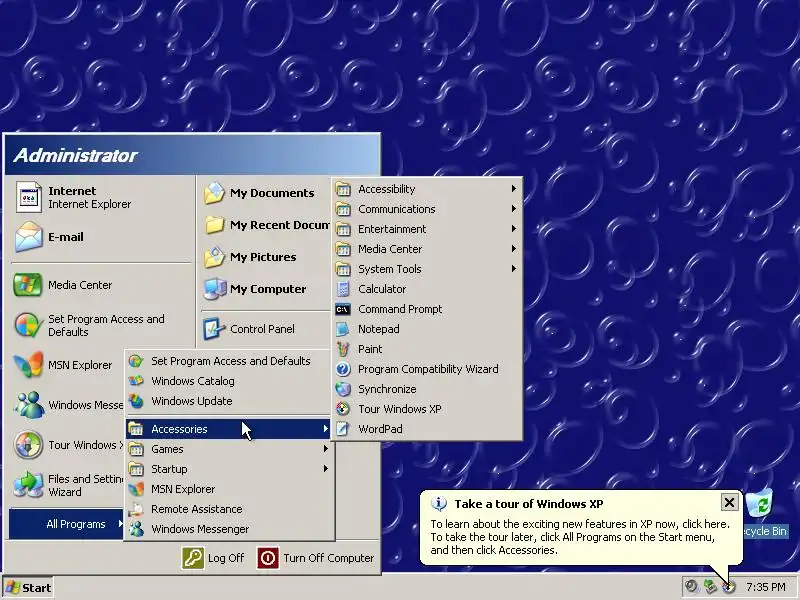This screenshot has width=800, height=600.
Task: Open Control Panel
Action: click(x=264, y=329)
